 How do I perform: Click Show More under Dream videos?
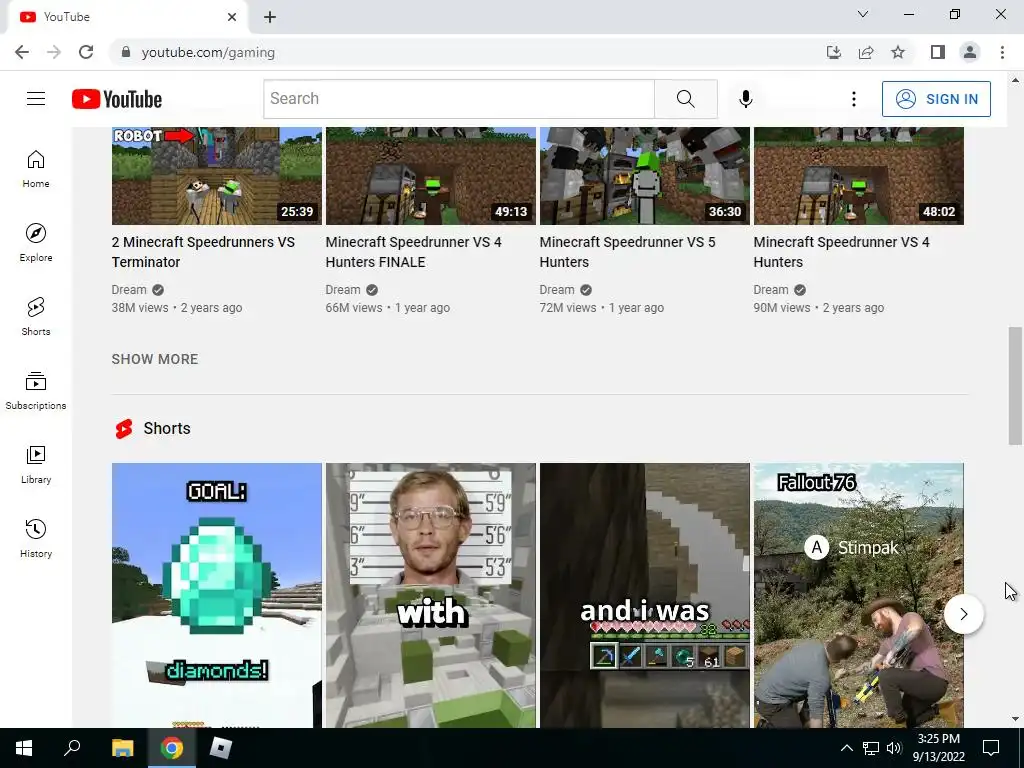[x=155, y=359]
